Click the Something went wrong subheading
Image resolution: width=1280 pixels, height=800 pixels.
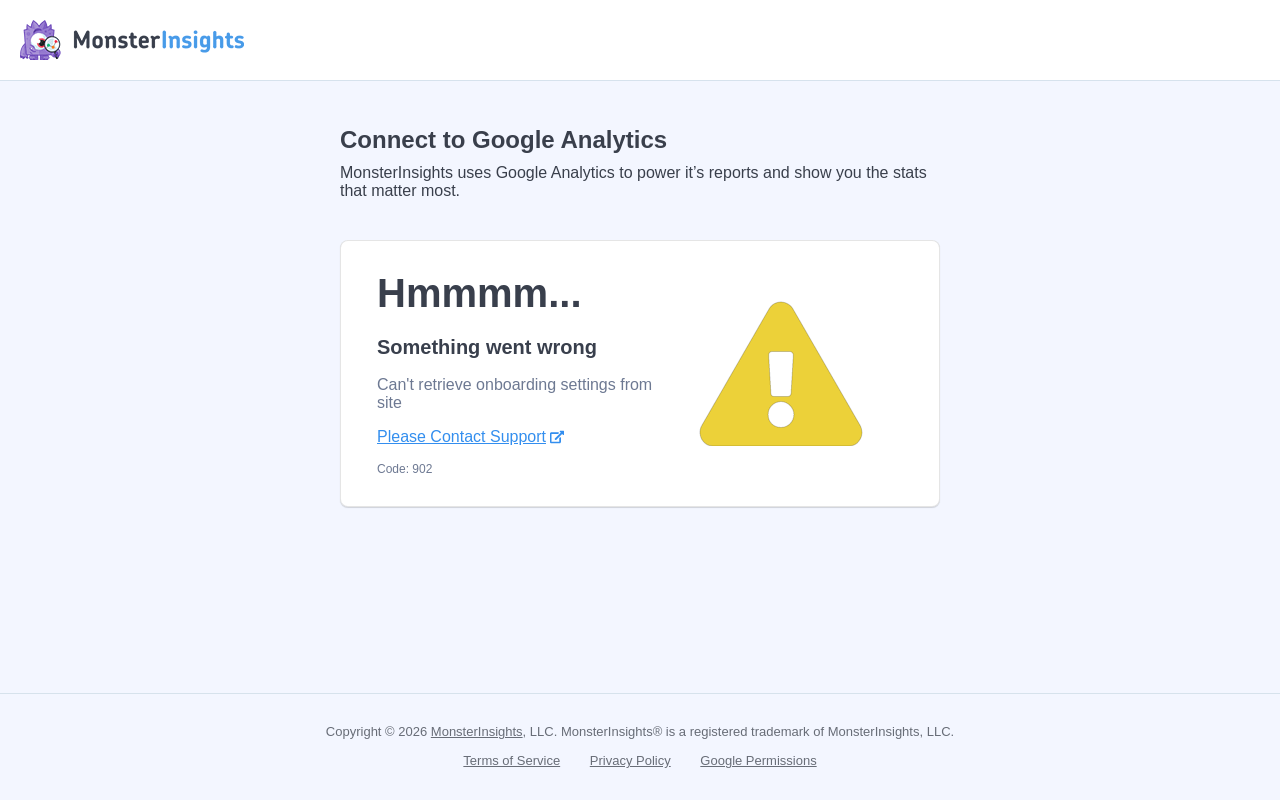(487, 347)
